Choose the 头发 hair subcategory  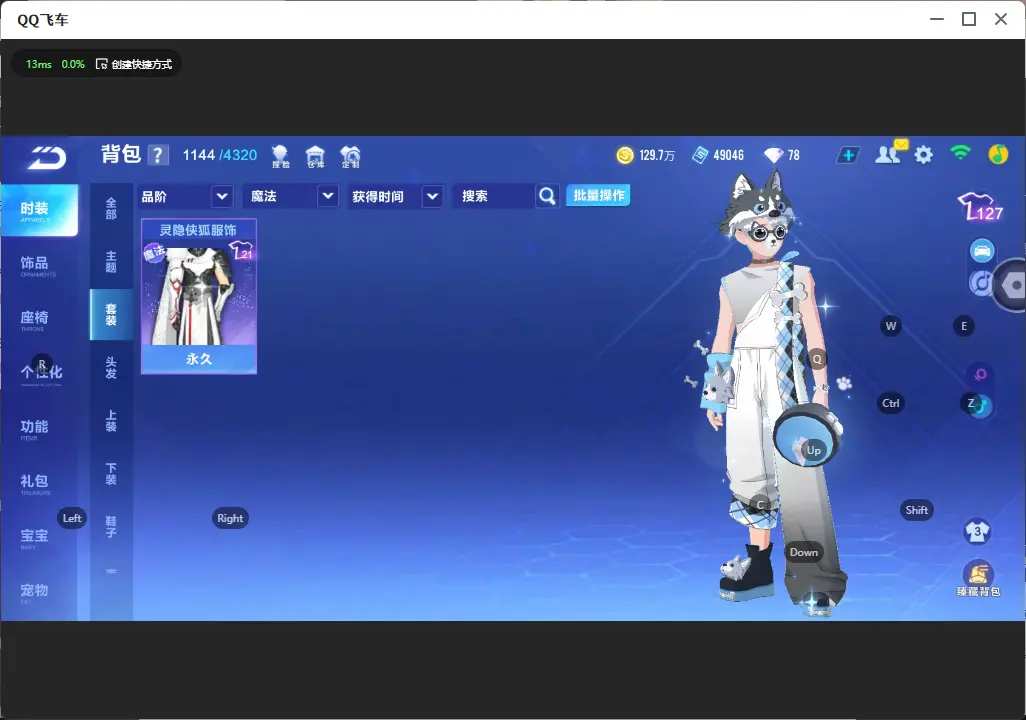[111, 368]
